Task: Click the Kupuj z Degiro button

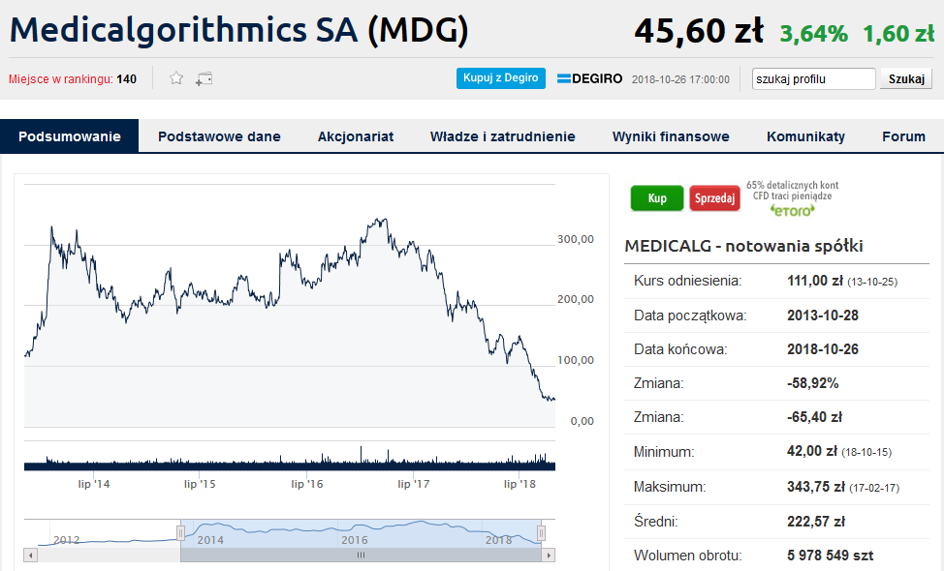Action: click(x=501, y=78)
